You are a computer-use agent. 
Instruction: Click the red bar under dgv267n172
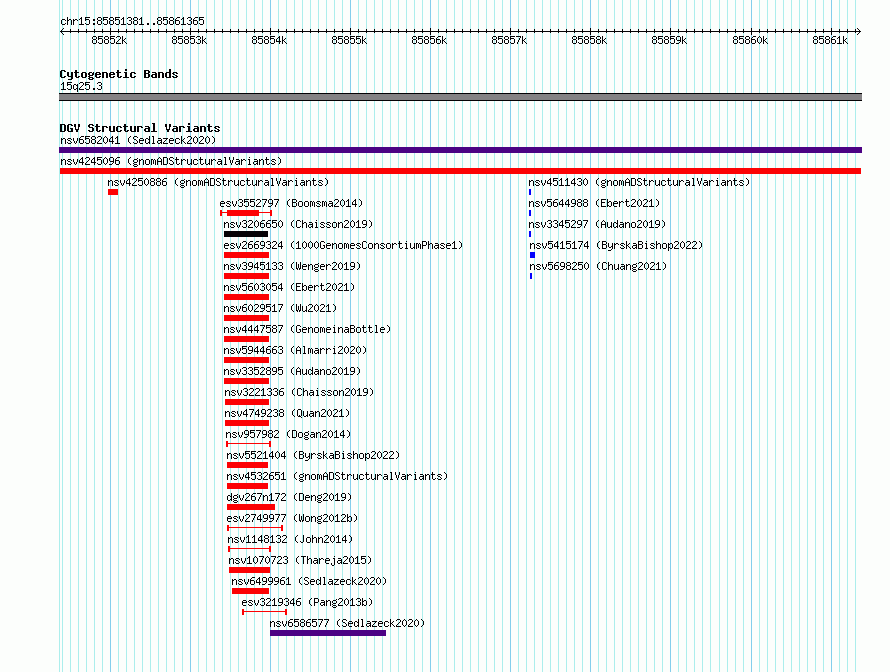(251, 507)
